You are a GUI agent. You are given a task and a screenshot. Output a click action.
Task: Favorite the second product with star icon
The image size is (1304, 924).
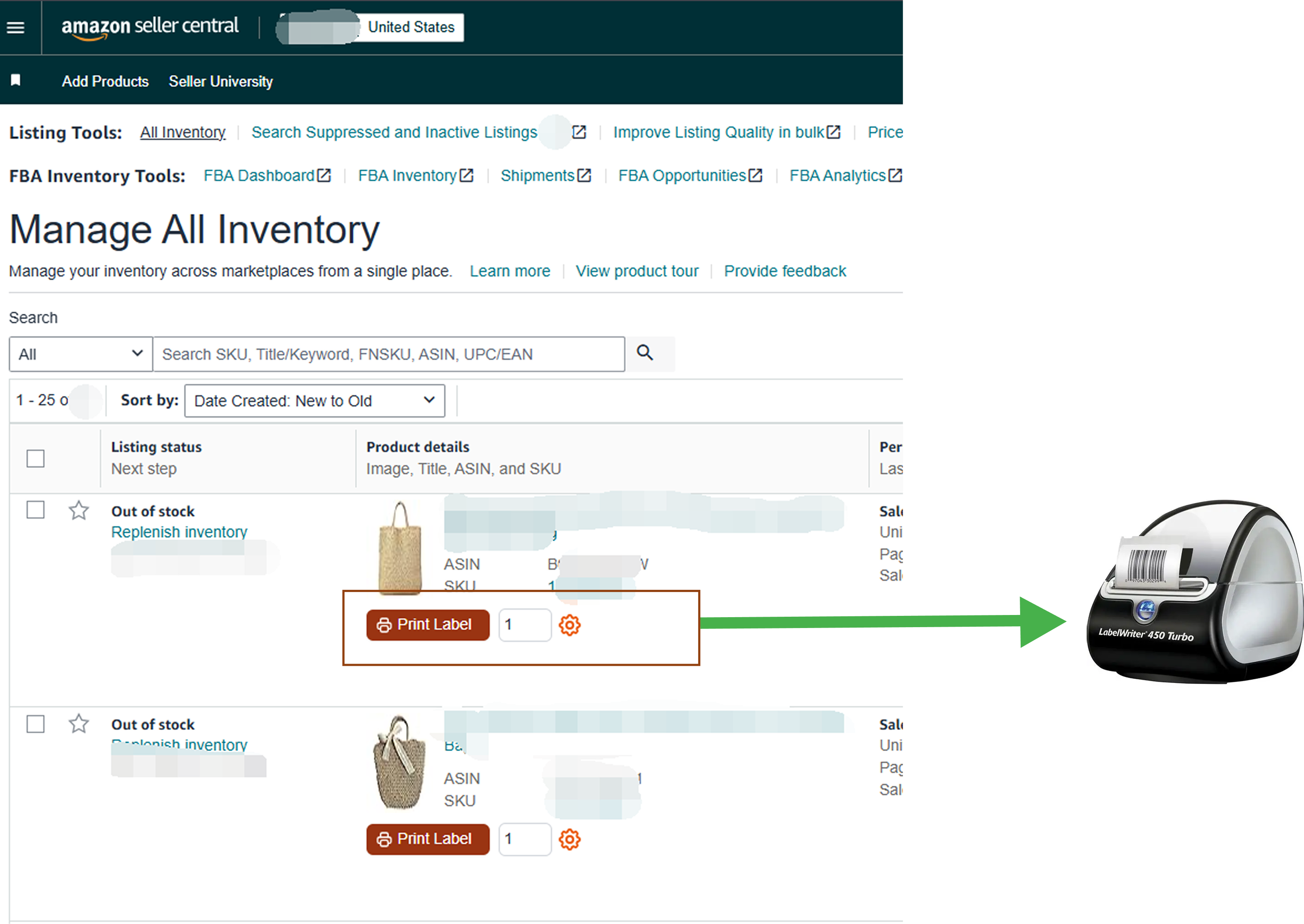pyautogui.click(x=79, y=724)
